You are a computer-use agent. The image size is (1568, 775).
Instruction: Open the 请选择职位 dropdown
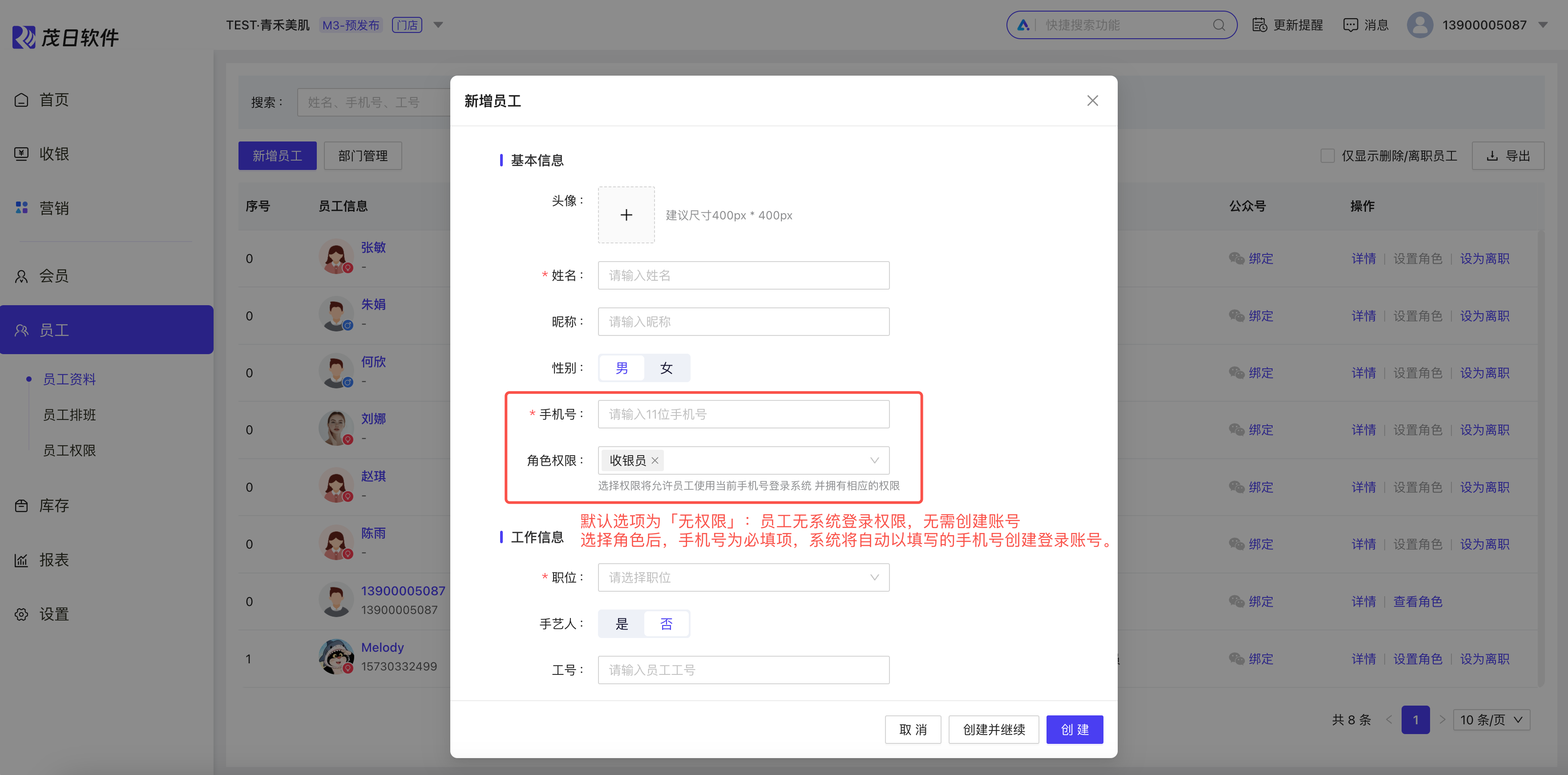tap(743, 577)
